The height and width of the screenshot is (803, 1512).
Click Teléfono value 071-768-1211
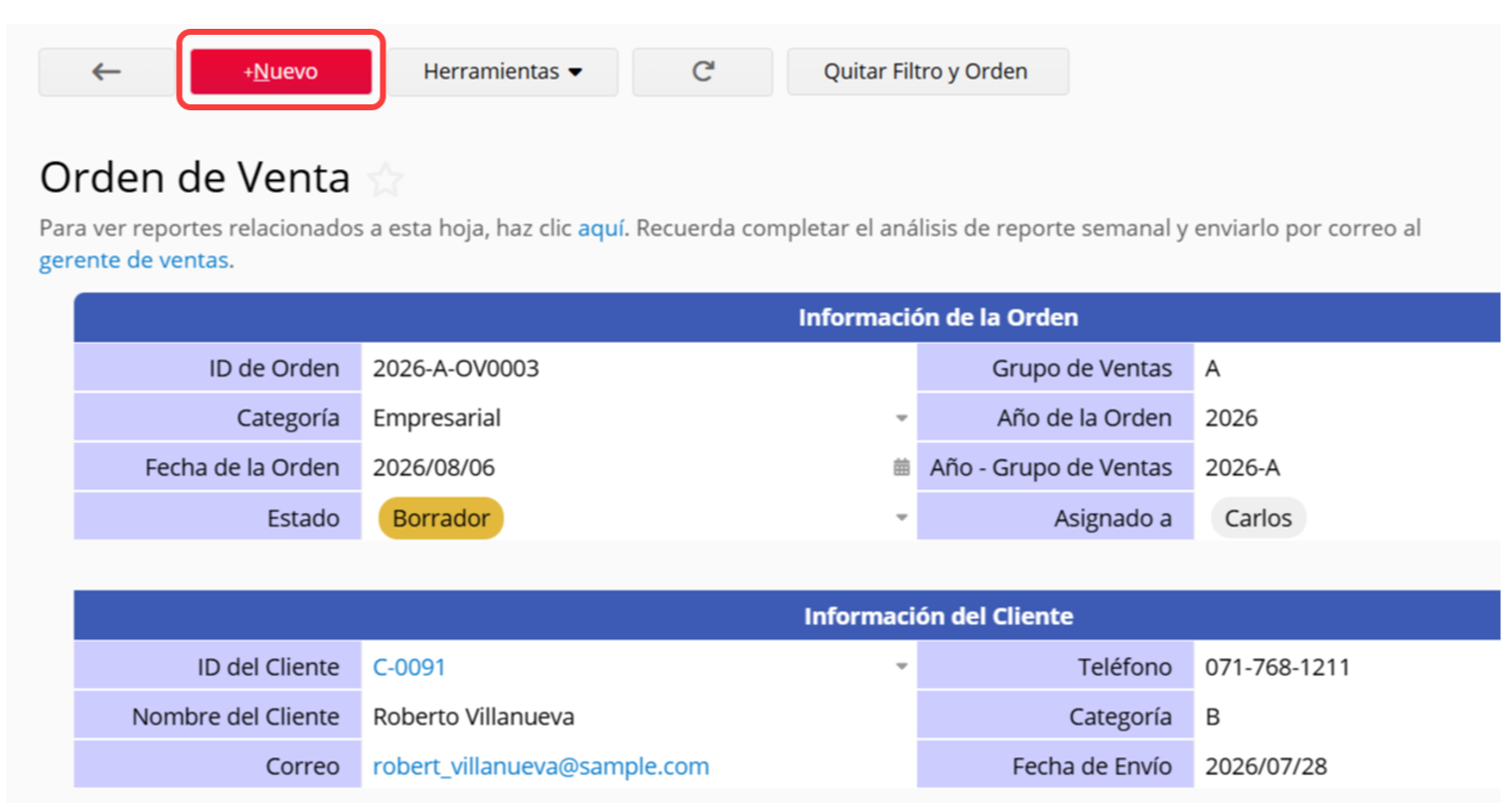coord(1278,667)
